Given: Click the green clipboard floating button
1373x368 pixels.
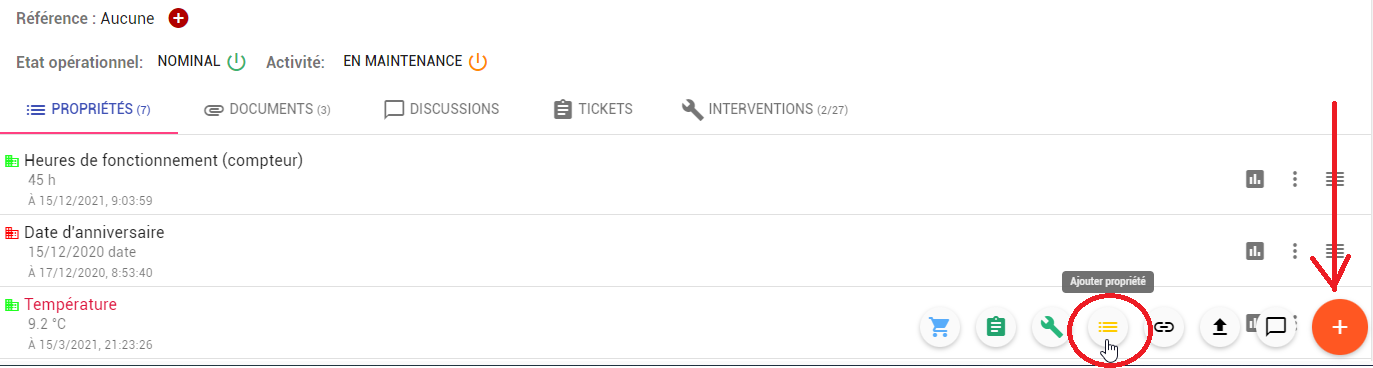Looking at the screenshot, I should (995, 327).
